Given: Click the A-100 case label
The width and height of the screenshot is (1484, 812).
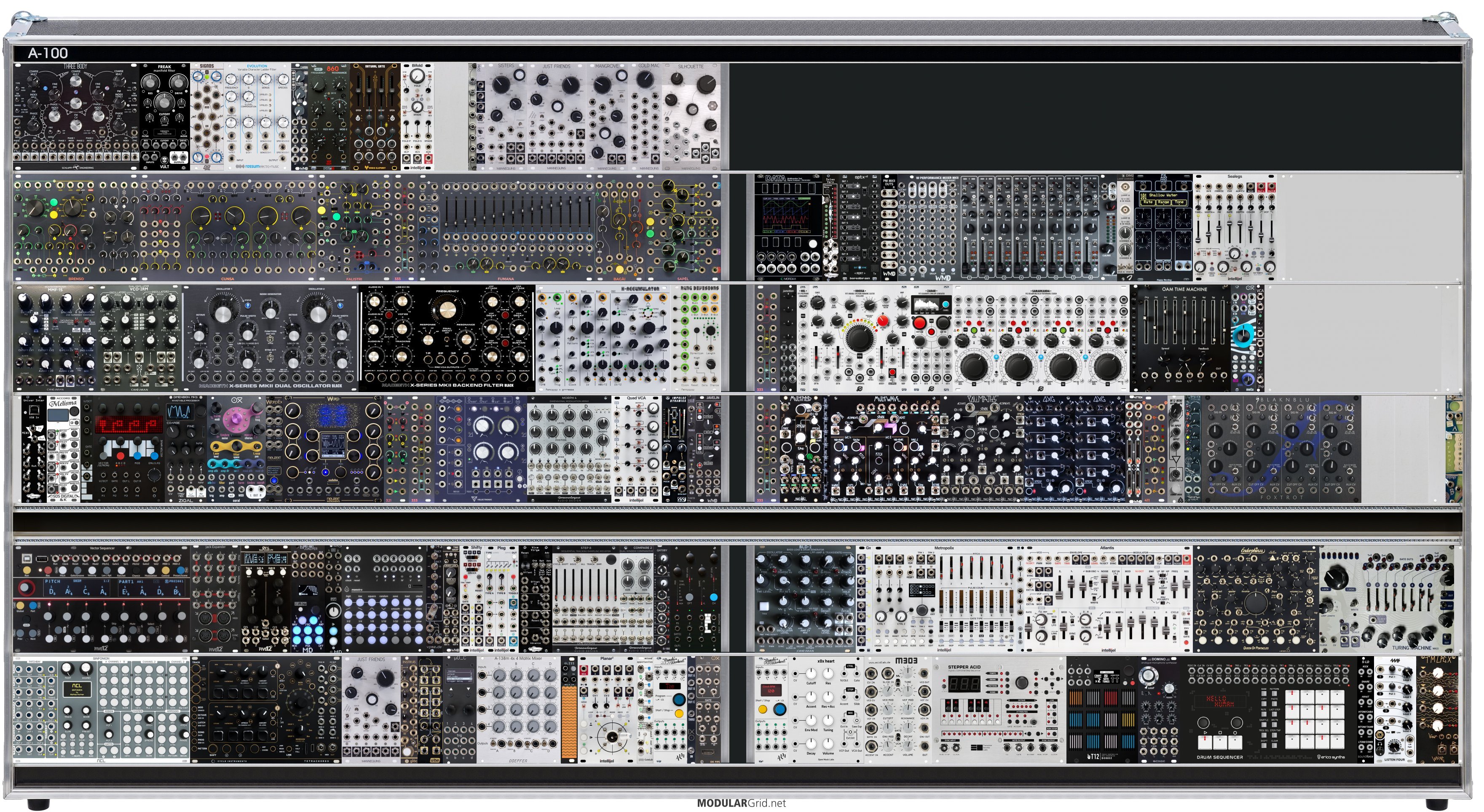Looking at the screenshot, I should 48,53.
